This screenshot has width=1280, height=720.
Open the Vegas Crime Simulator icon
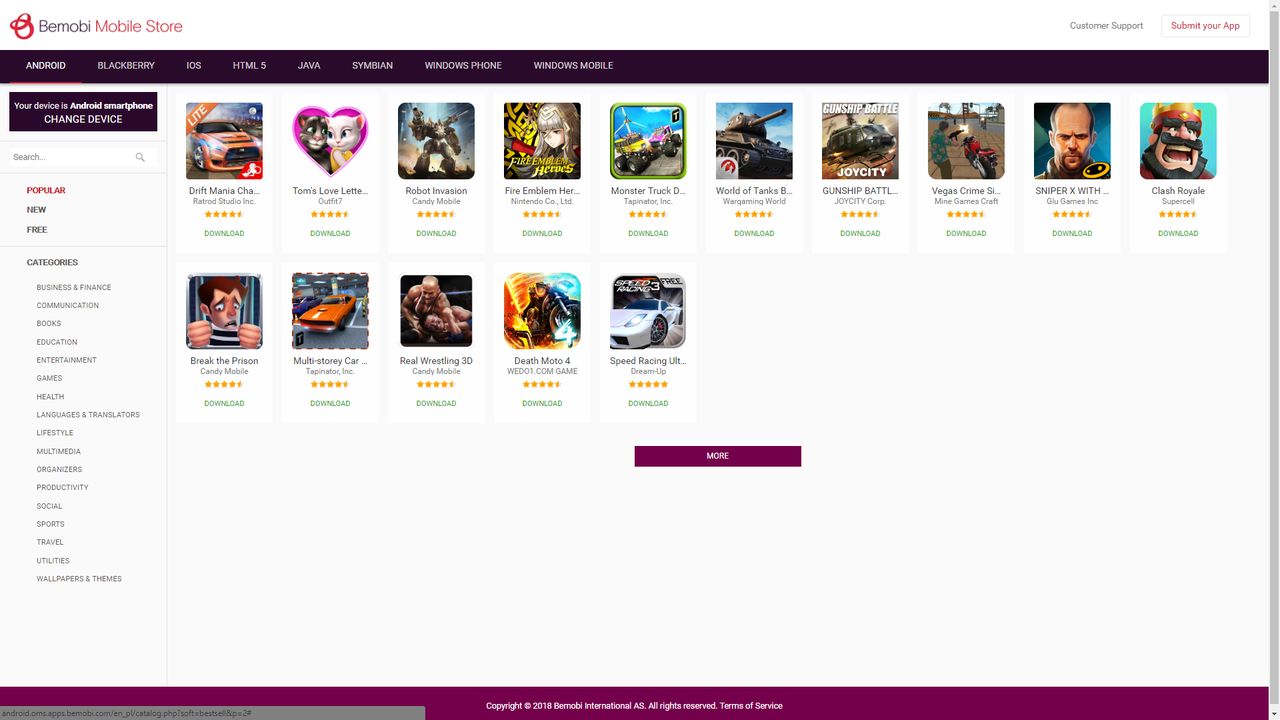point(966,141)
